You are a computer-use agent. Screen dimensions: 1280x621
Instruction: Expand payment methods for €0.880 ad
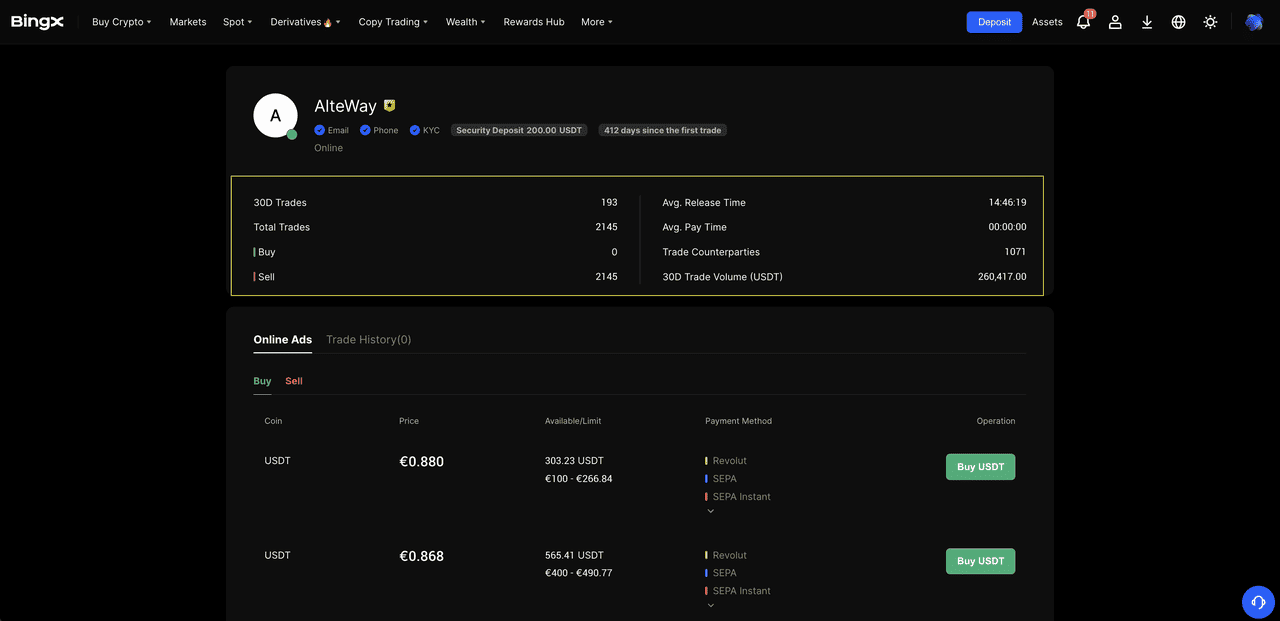click(x=711, y=511)
